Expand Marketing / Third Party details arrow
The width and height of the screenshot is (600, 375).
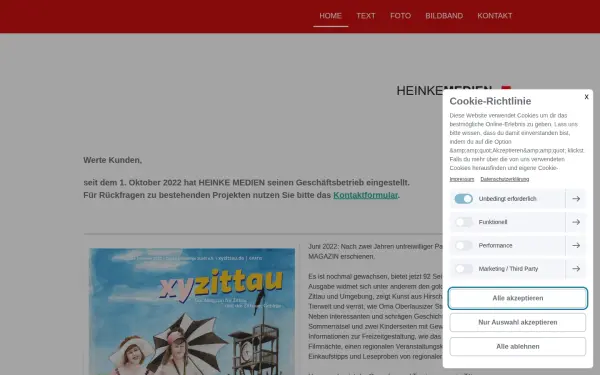pyautogui.click(x=576, y=269)
